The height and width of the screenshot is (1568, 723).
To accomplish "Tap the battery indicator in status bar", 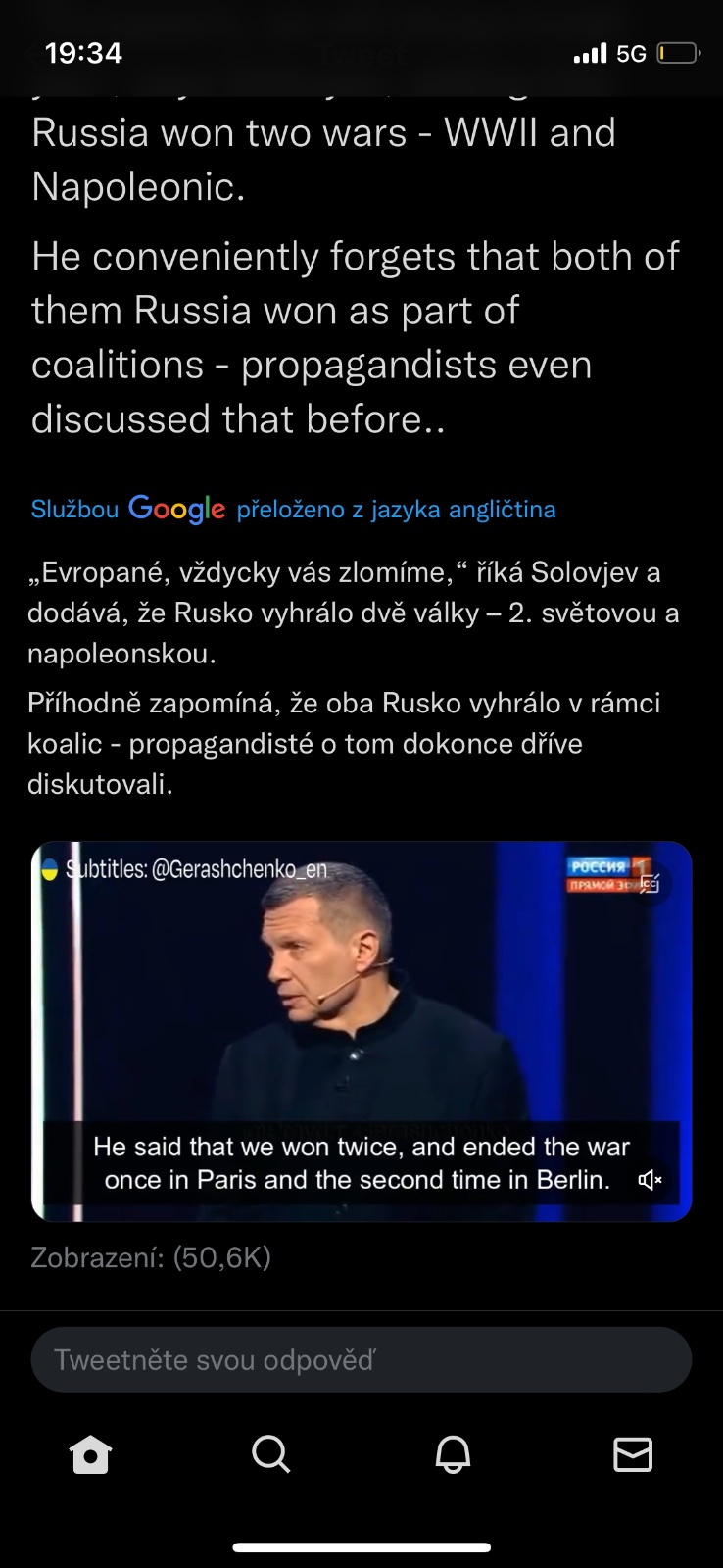I will [678, 53].
